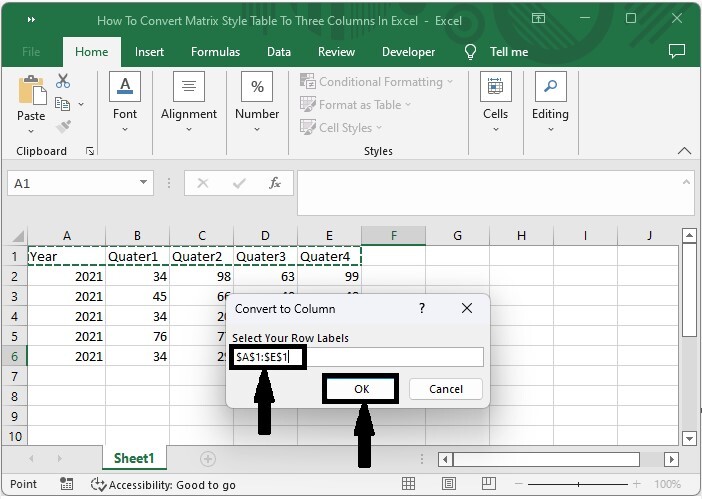Open the Font group icon

click(x=125, y=86)
